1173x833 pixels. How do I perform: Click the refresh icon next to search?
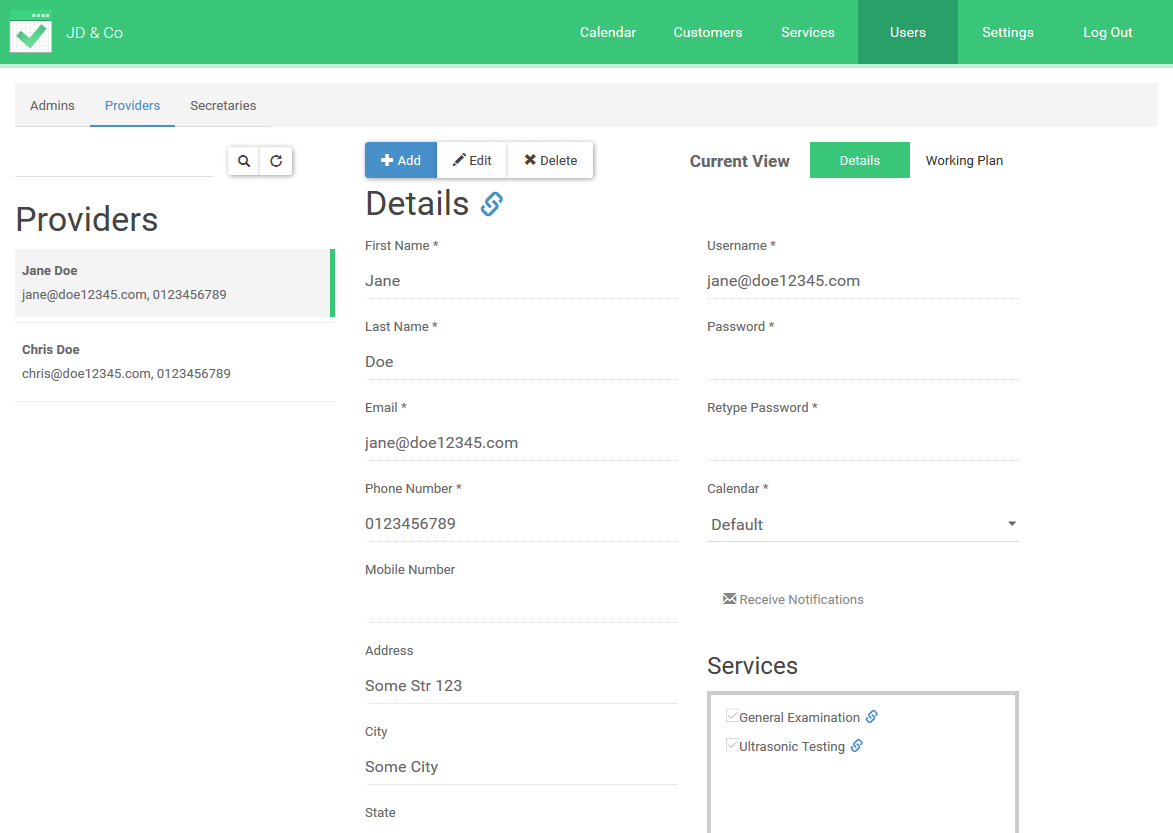276,161
